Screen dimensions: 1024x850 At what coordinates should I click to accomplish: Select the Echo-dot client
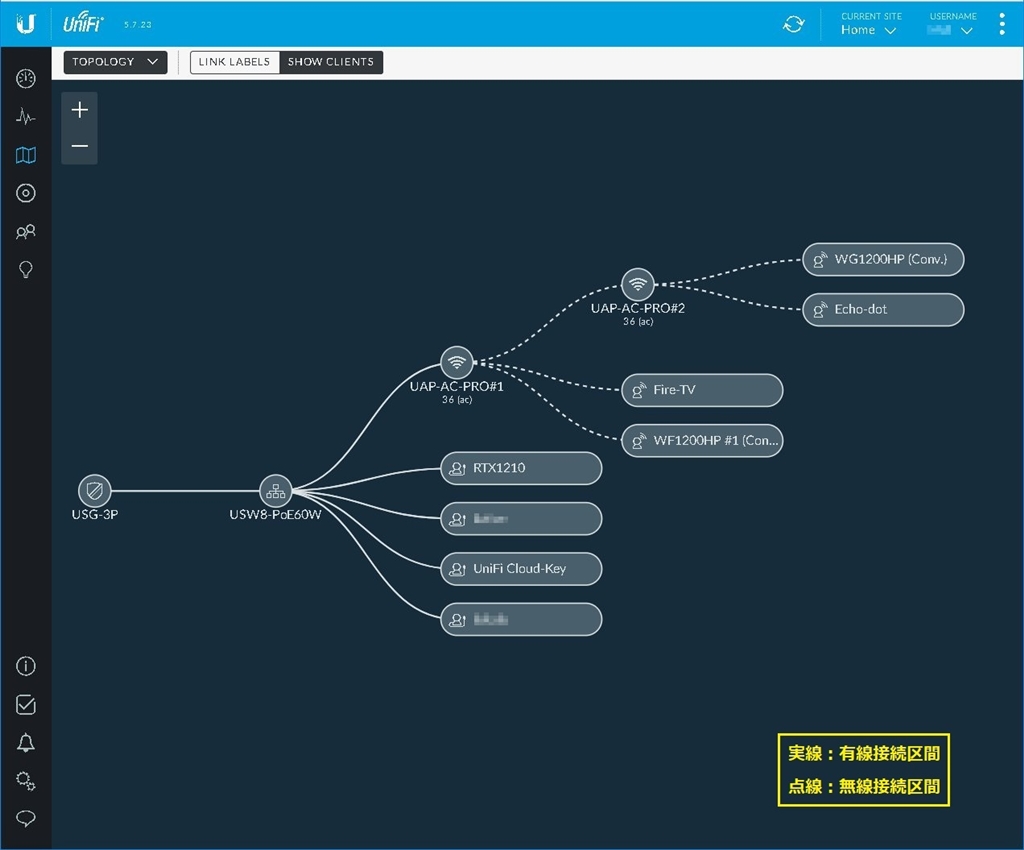pos(883,309)
